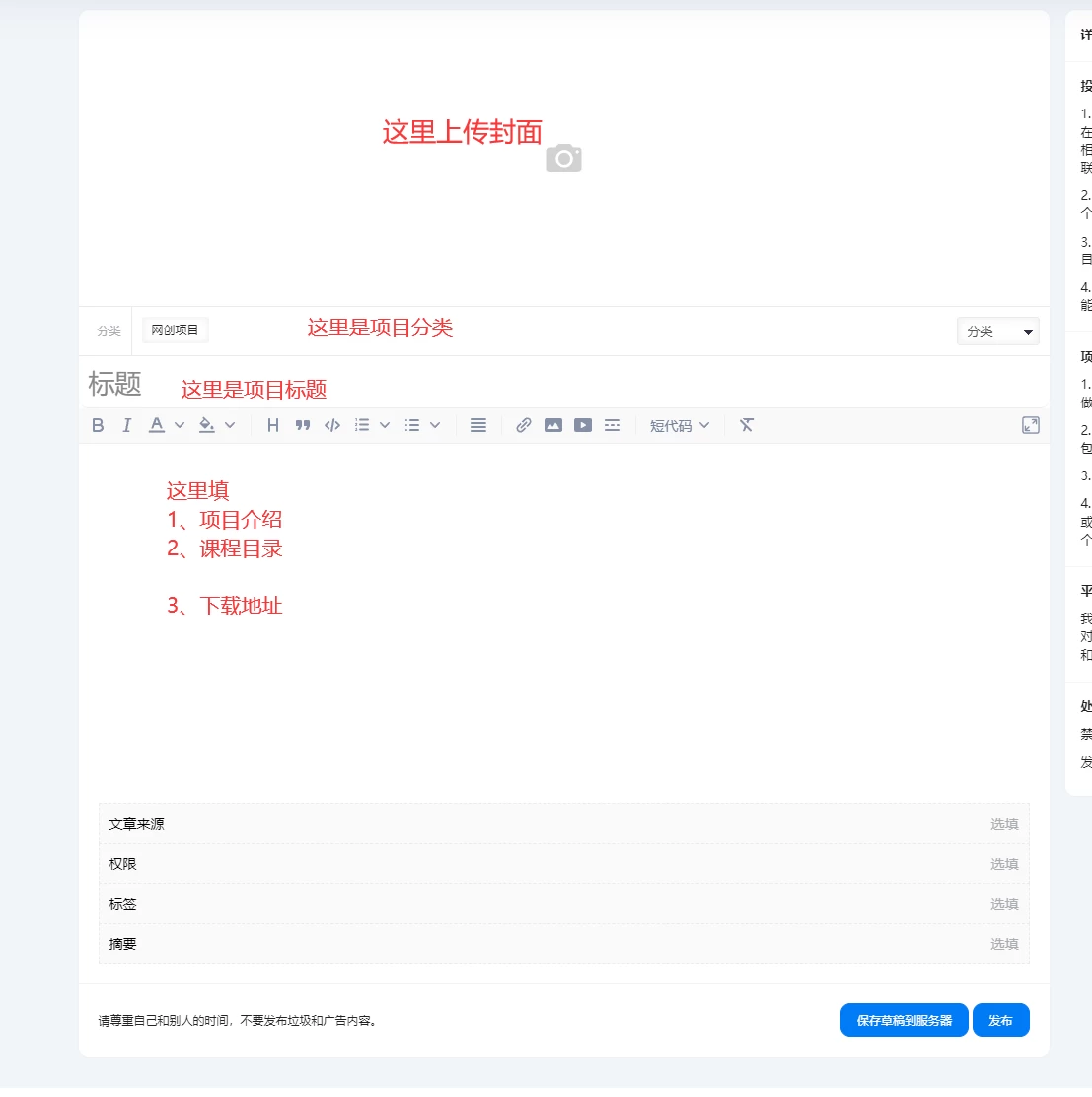Embed a video using the video icon
1092x1097 pixels.
(583, 425)
